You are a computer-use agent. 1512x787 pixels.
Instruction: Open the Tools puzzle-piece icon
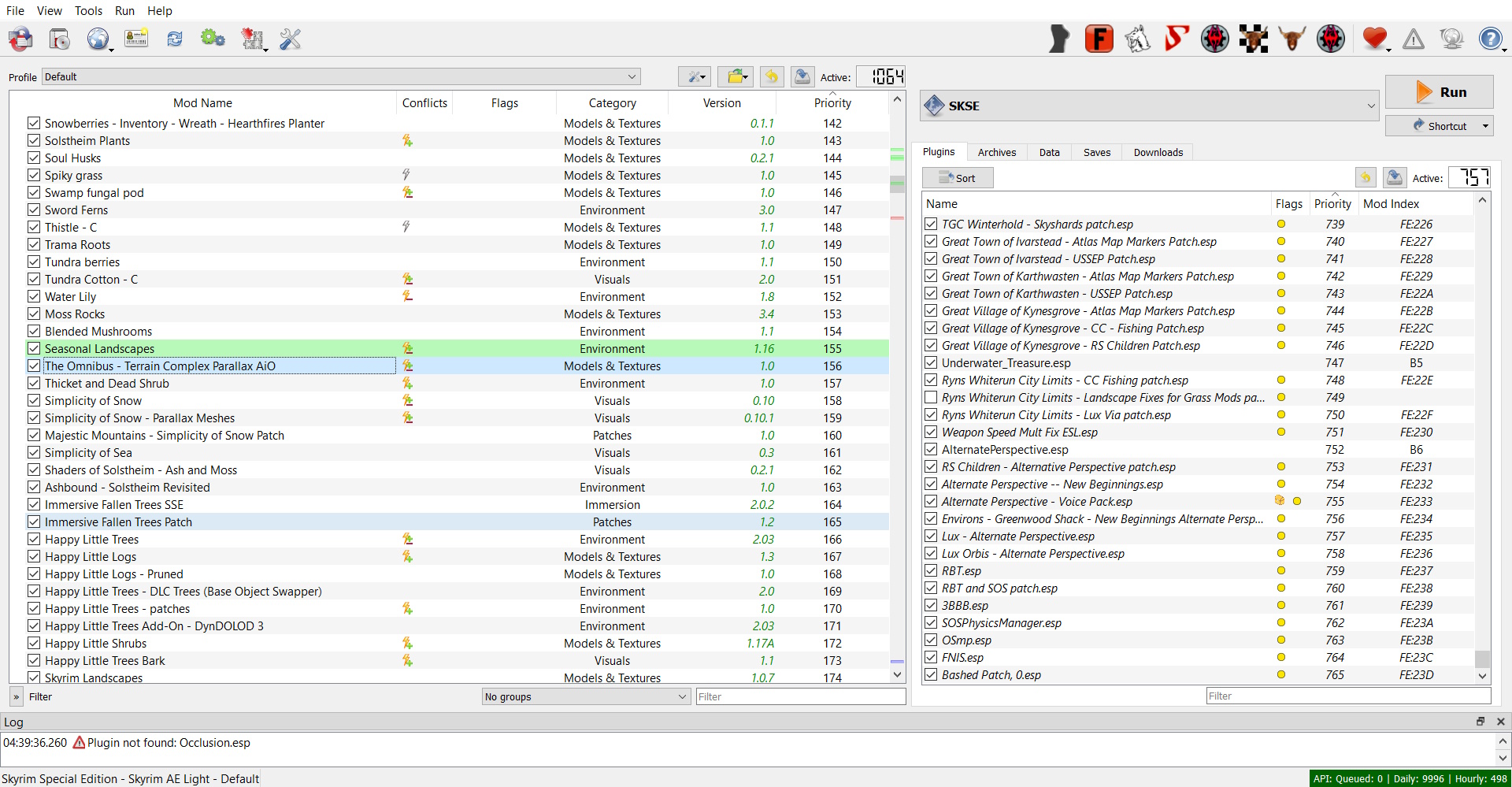click(x=252, y=39)
